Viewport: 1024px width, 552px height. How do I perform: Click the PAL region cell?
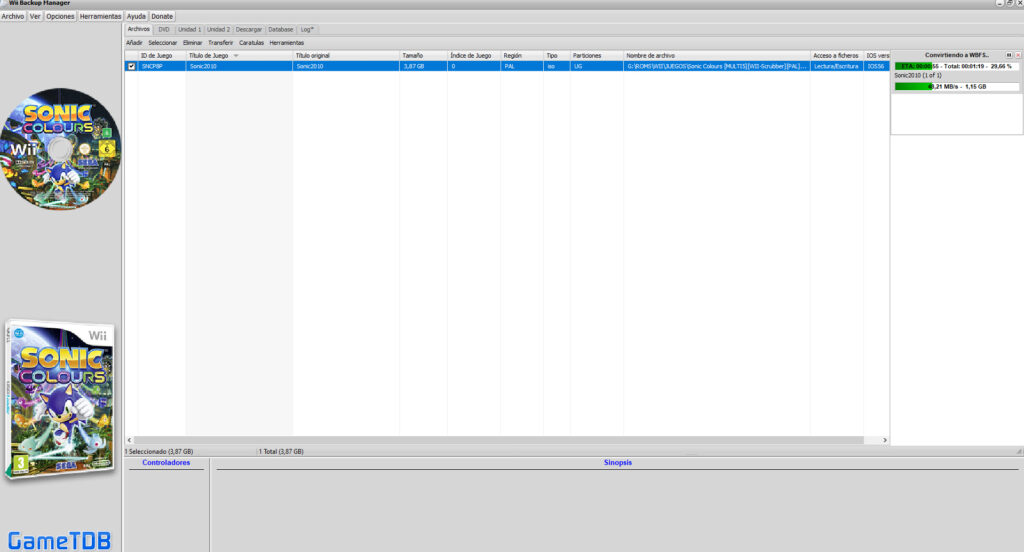522,66
